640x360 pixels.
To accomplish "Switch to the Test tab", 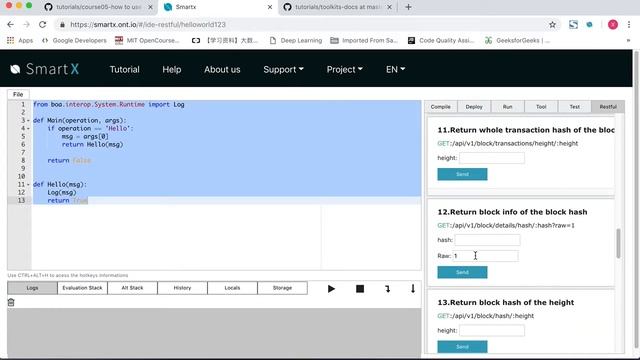I will click(574, 107).
